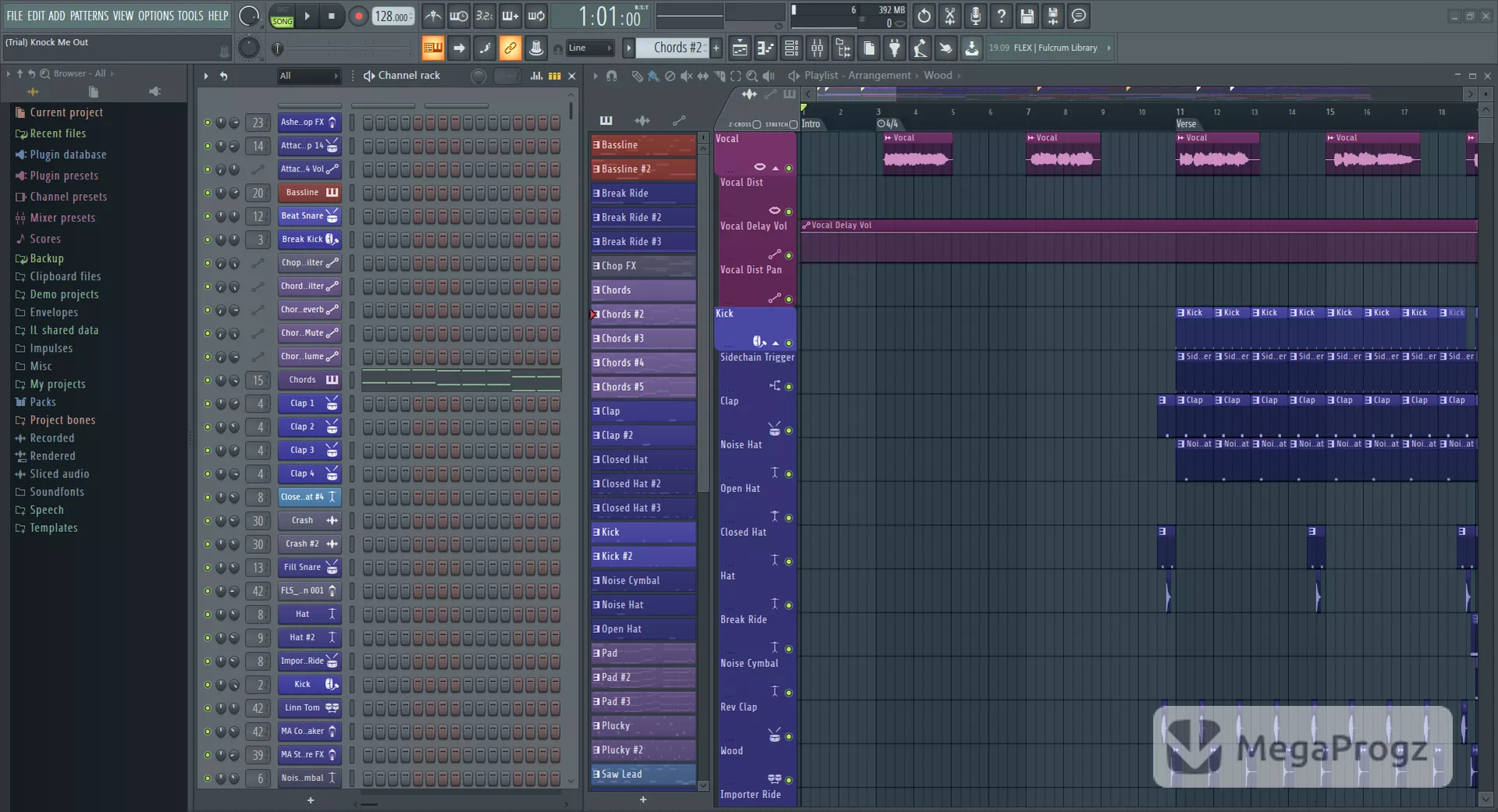Mute the Hat channel via green LED
The height and width of the screenshot is (812, 1498).
pyautogui.click(x=208, y=614)
